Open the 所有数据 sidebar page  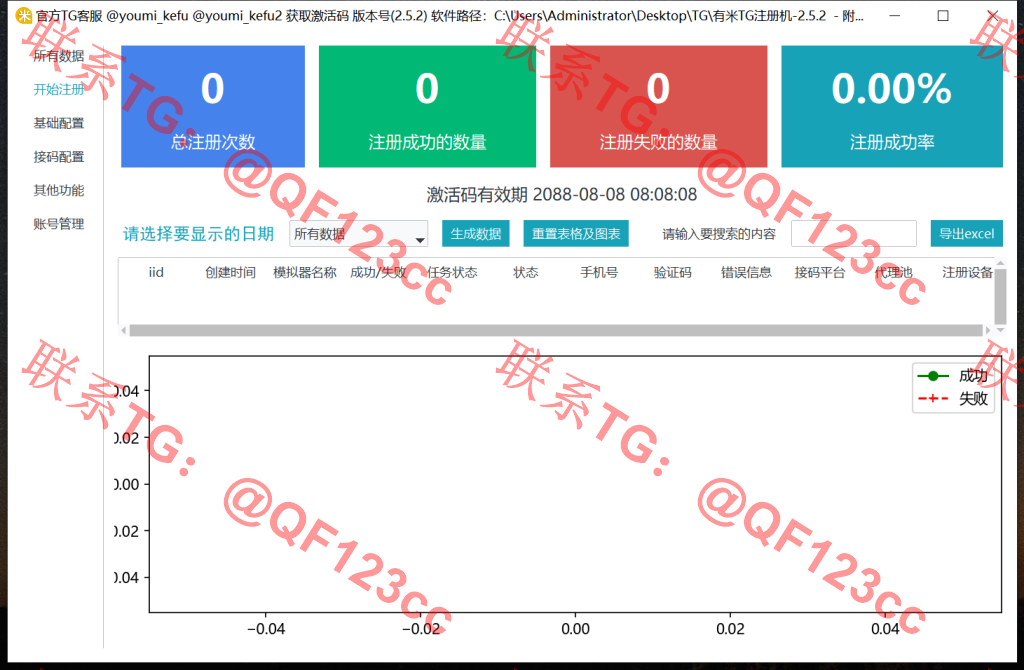pyautogui.click(x=59, y=56)
